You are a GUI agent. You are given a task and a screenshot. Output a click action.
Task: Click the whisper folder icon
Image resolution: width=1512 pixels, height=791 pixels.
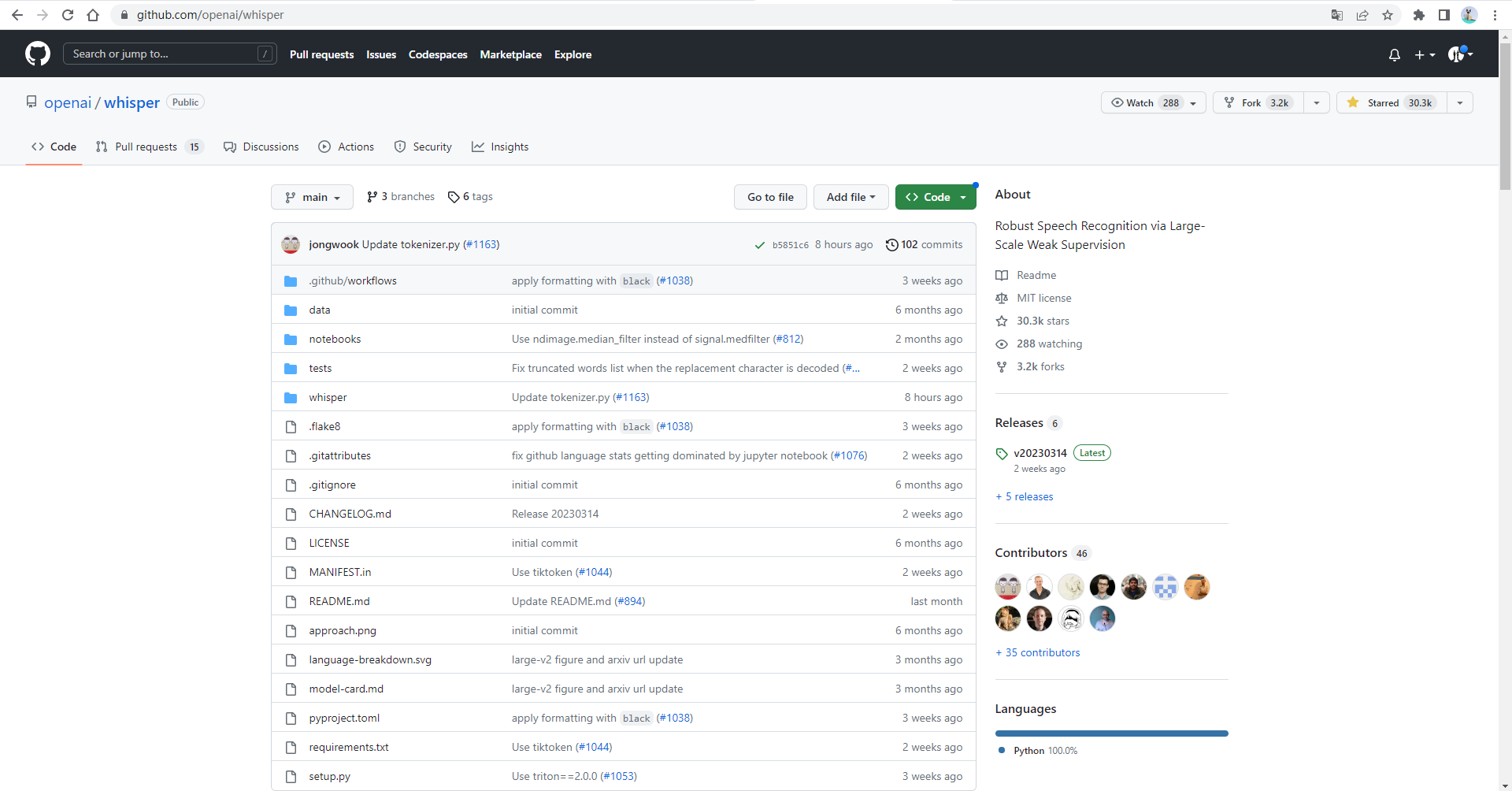click(x=291, y=398)
